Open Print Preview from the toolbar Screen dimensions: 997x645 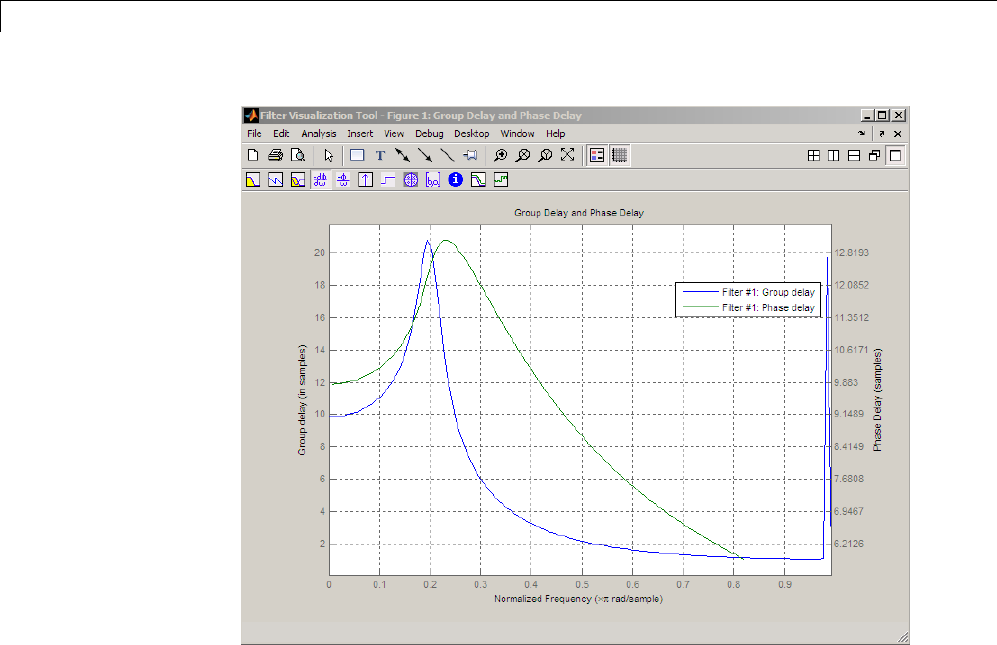point(298,155)
